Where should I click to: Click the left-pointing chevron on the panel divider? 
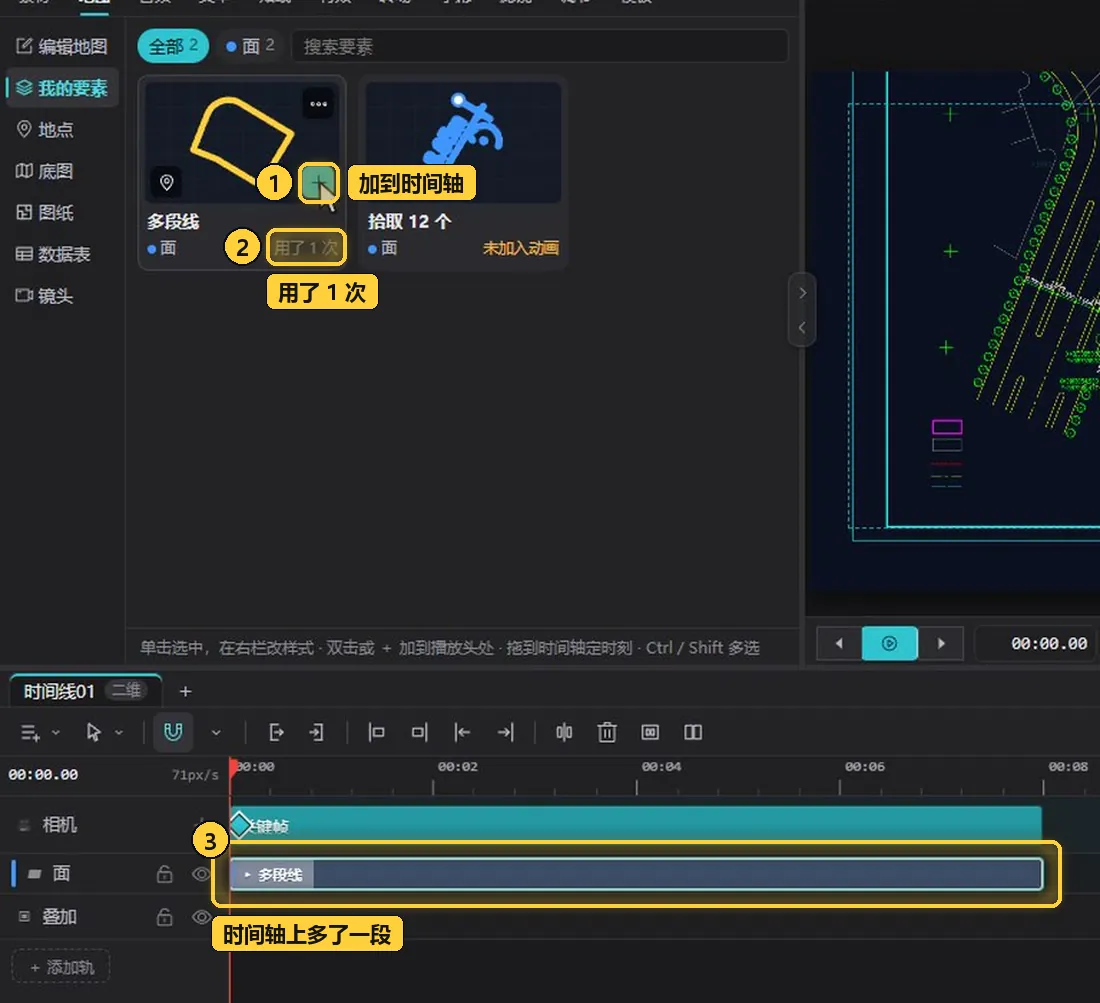tap(803, 328)
